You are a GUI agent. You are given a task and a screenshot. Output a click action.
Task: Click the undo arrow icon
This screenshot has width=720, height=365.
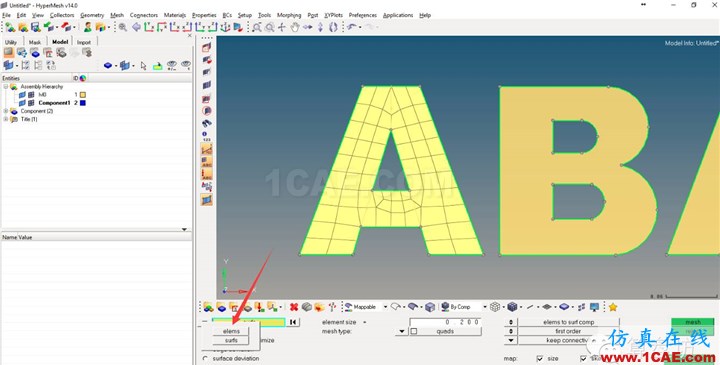click(x=351, y=28)
